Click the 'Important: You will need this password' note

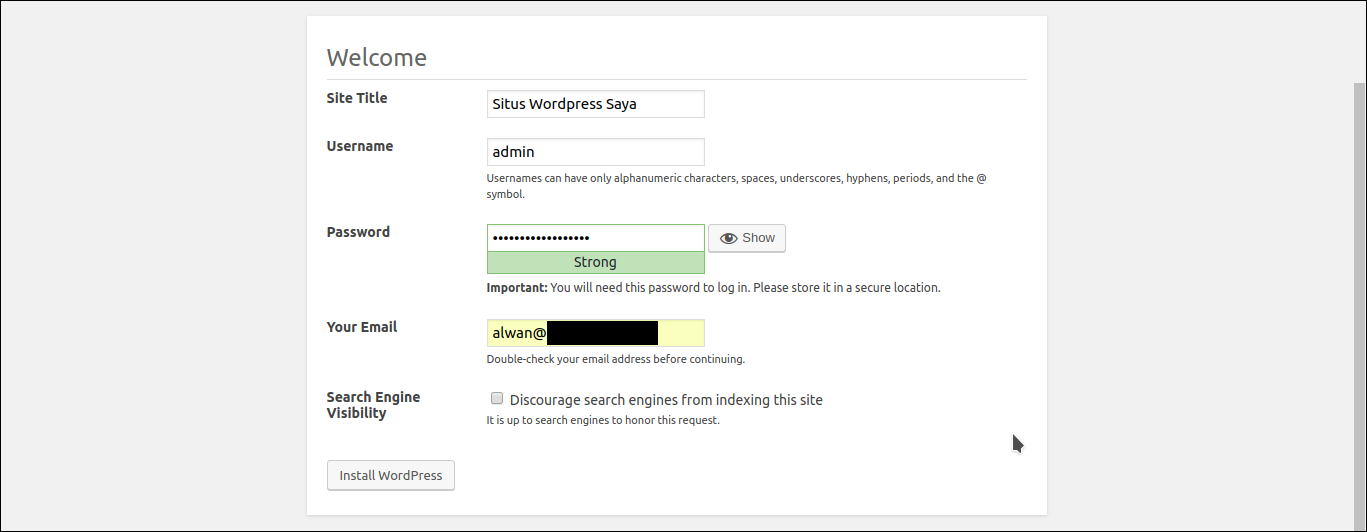(x=714, y=287)
